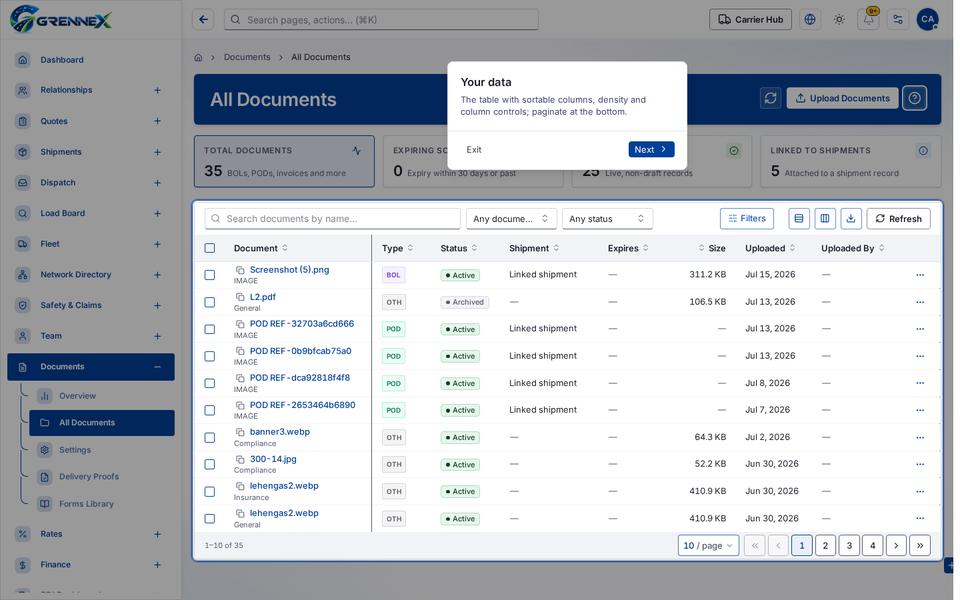Open the notifications bell
The height and width of the screenshot is (600, 960).
click(x=869, y=20)
